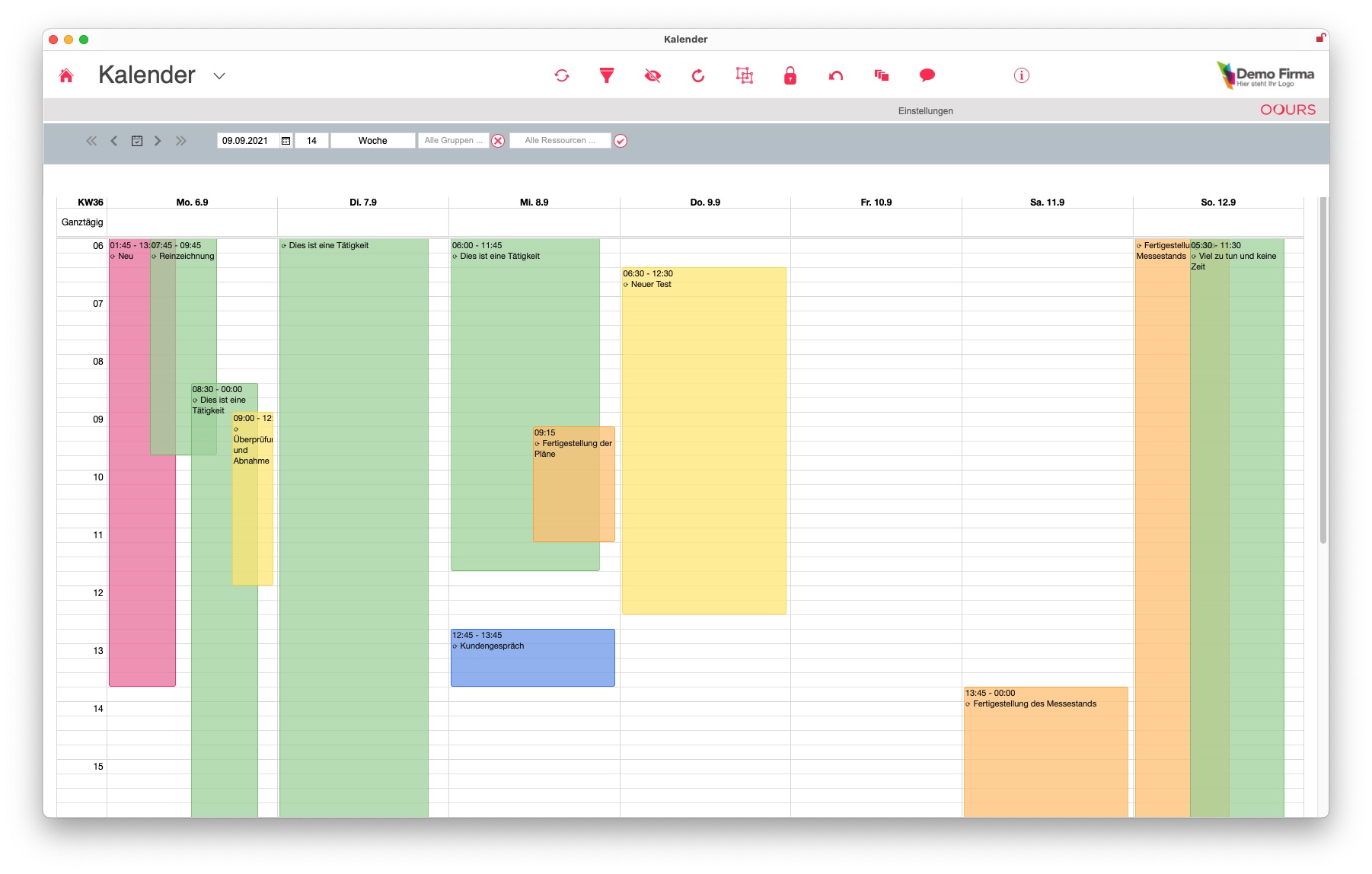Screen dimensions: 1372x874
Task: Open the Kalender title dropdown chevron
Action: (x=219, y=76)
